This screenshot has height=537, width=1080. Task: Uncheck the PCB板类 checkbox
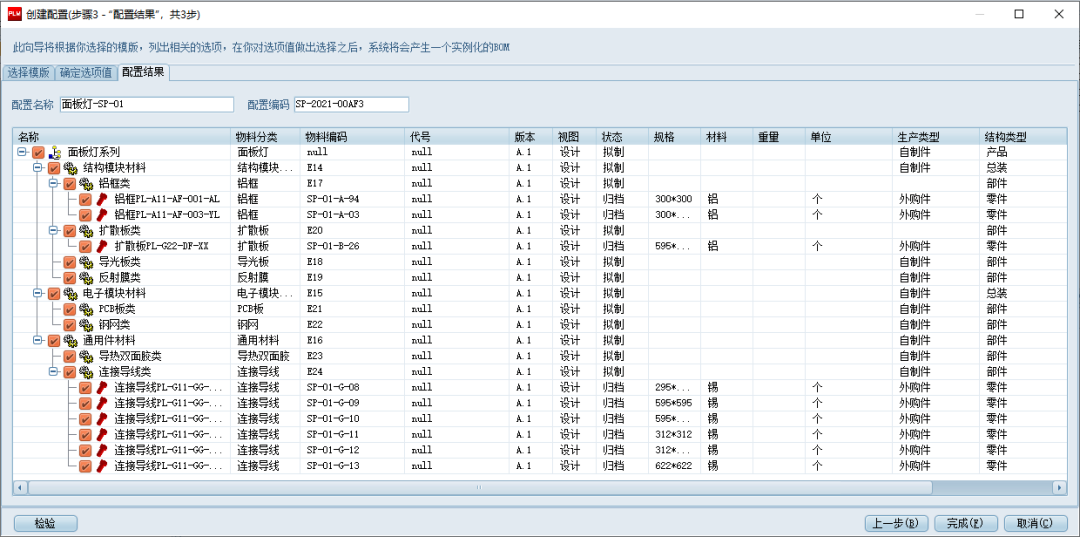click(x=70, y=309)
